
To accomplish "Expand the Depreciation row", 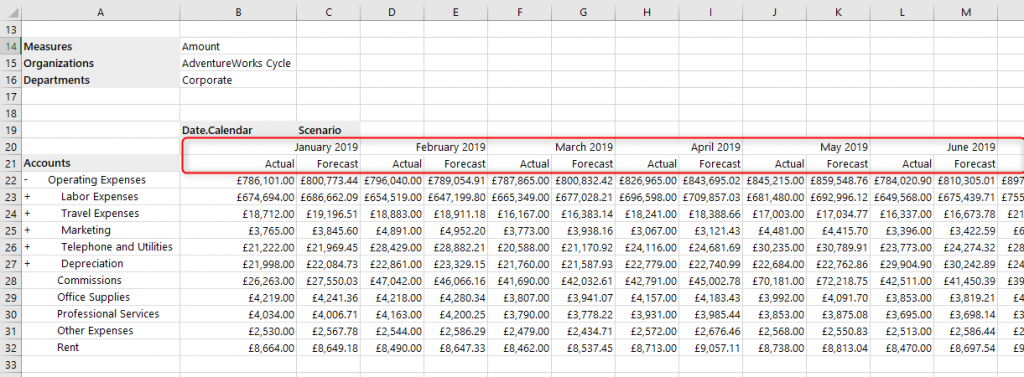I will tap(27, 264).
